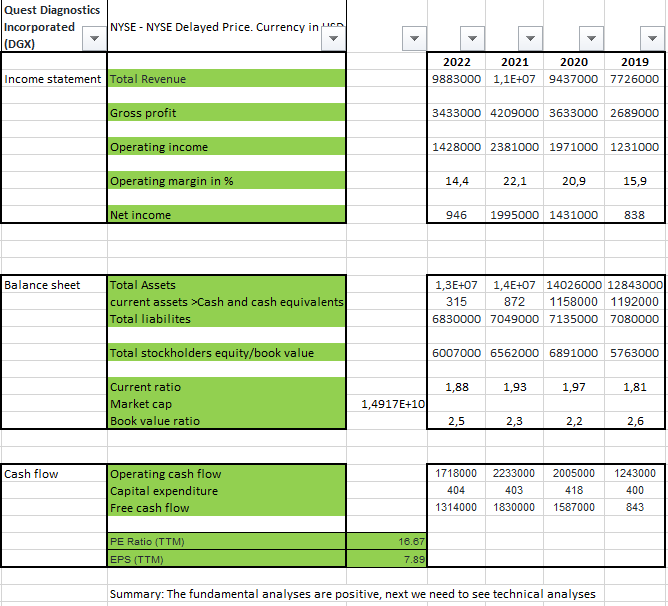Open filter dropdown above 2021 column
668x606 pixels.
coord(530,39)
